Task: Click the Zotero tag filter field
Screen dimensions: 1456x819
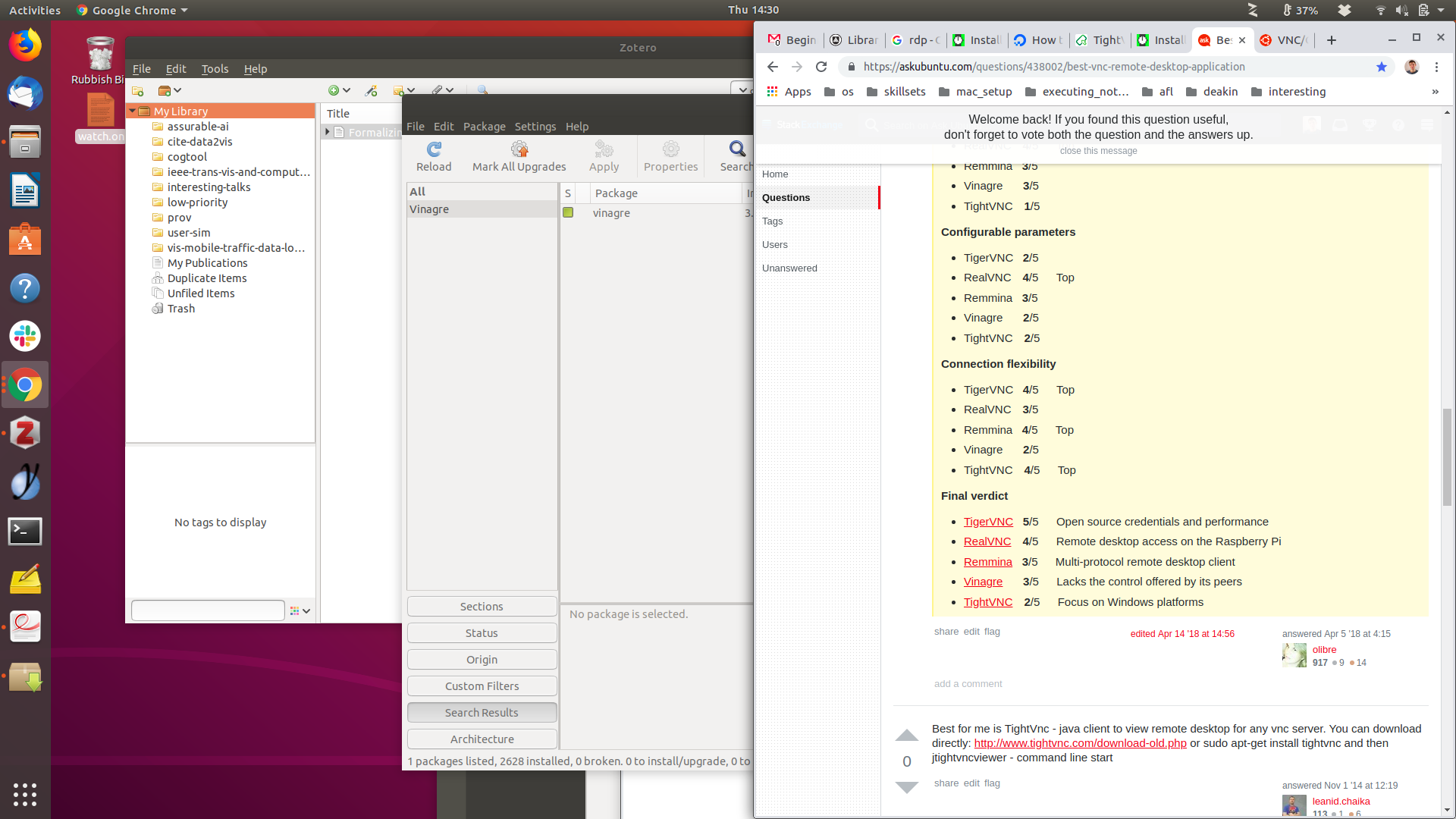Action: 208,610
